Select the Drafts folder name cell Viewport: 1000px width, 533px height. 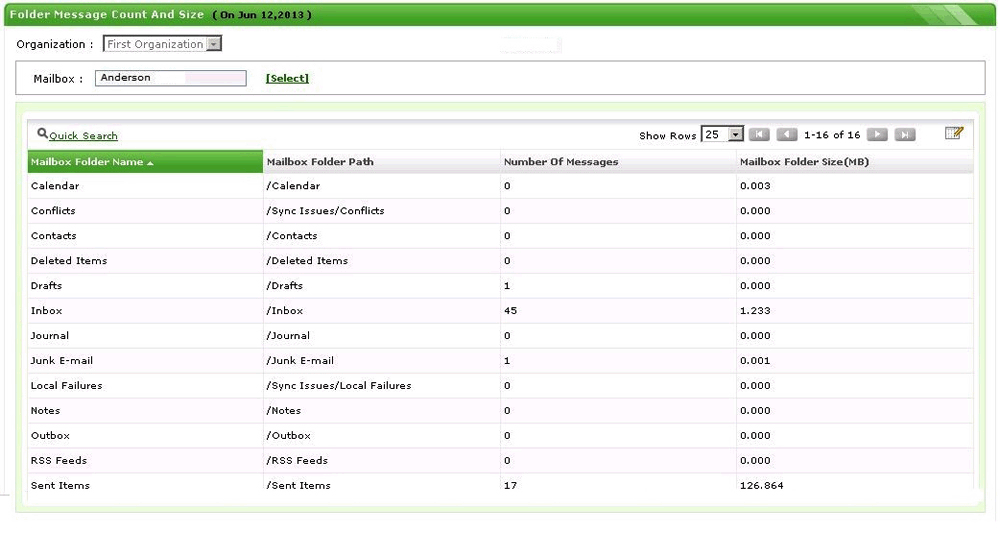click(145, 286)
